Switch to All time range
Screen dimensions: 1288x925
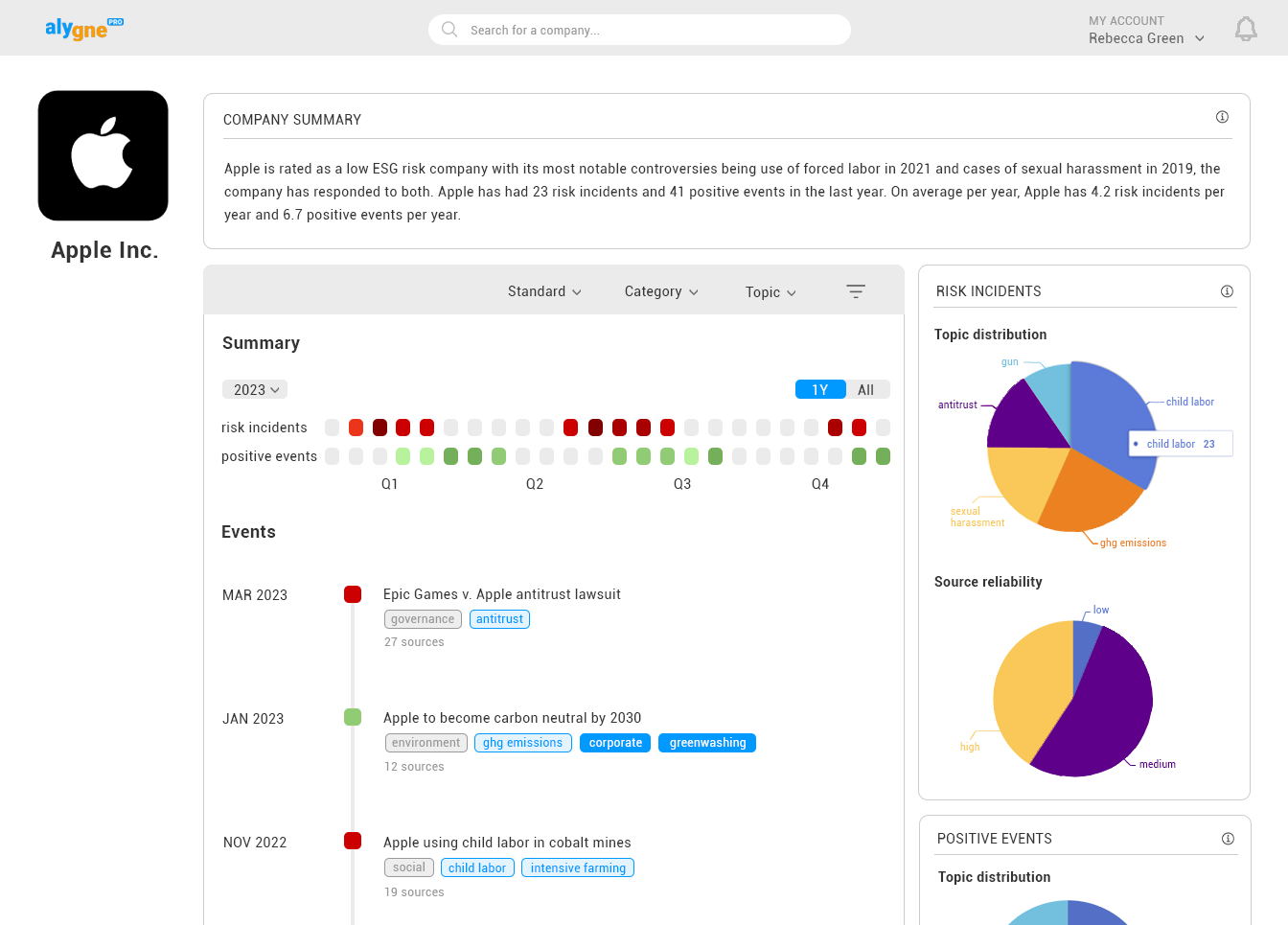pyautogui.click(x=867, y=389)
